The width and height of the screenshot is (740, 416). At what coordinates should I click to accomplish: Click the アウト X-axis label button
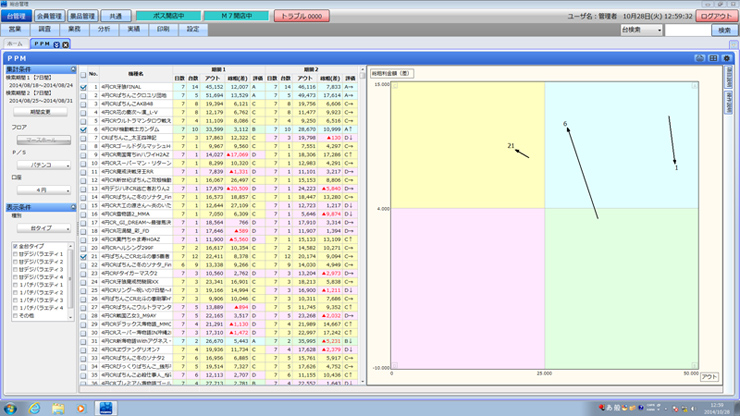pos(709,377)
